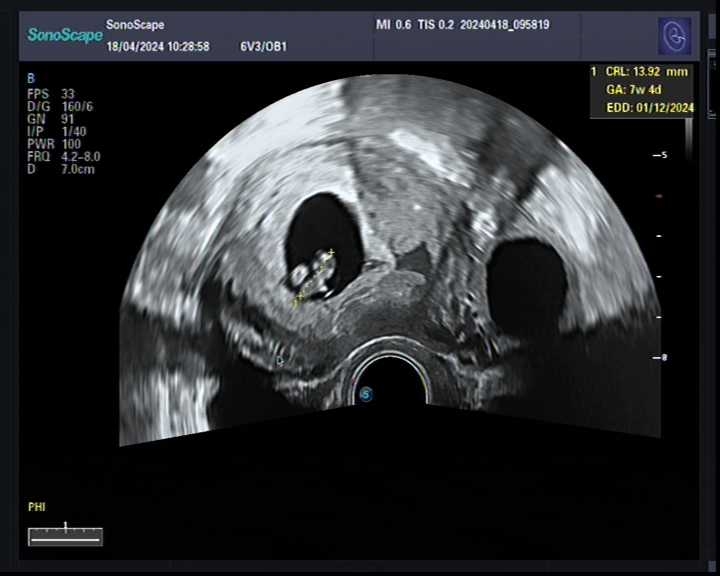Click the PHI label above the slider
The width and height of the screenshot is (727, 583).
(37, 508)
